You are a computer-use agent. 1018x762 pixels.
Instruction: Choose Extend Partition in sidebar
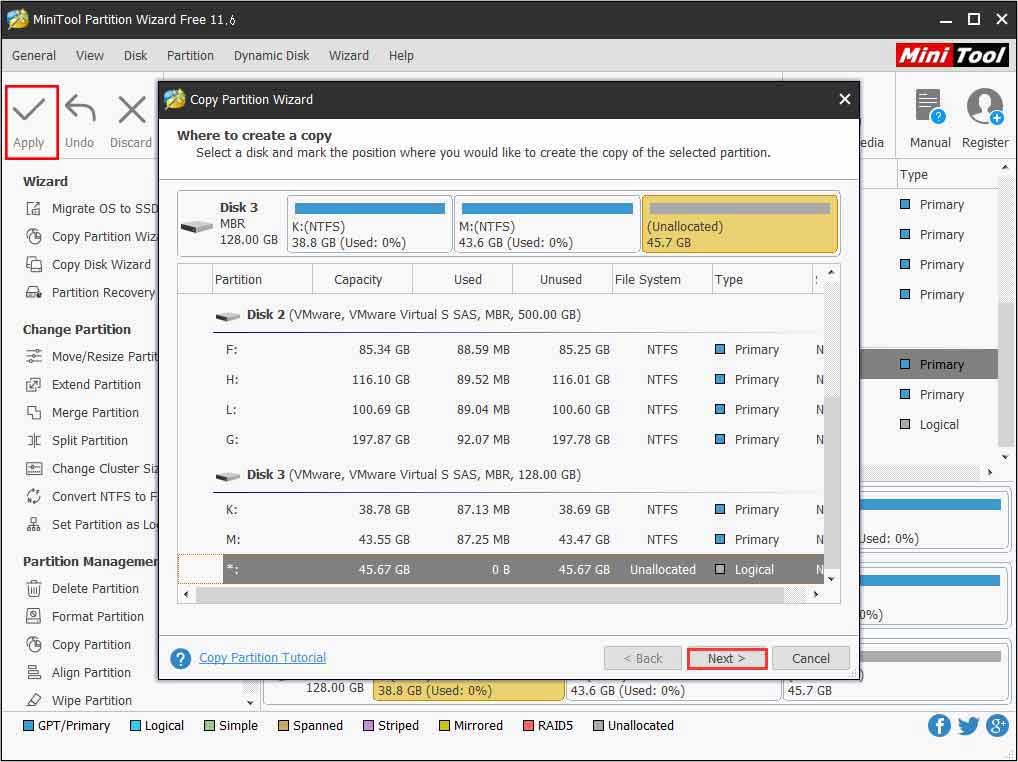[x=83, y=384]
